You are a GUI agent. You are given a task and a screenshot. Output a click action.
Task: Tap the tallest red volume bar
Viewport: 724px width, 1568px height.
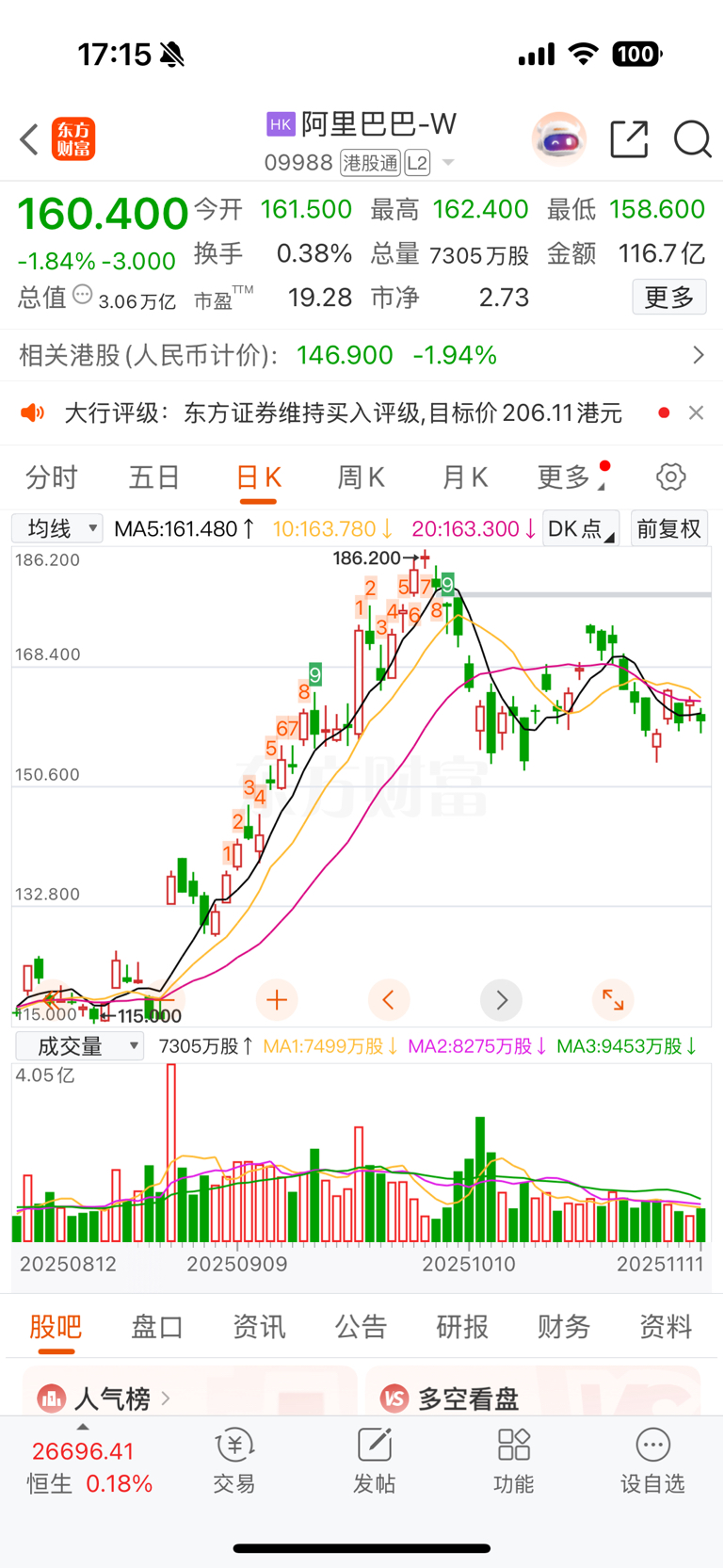(171, 1153)
